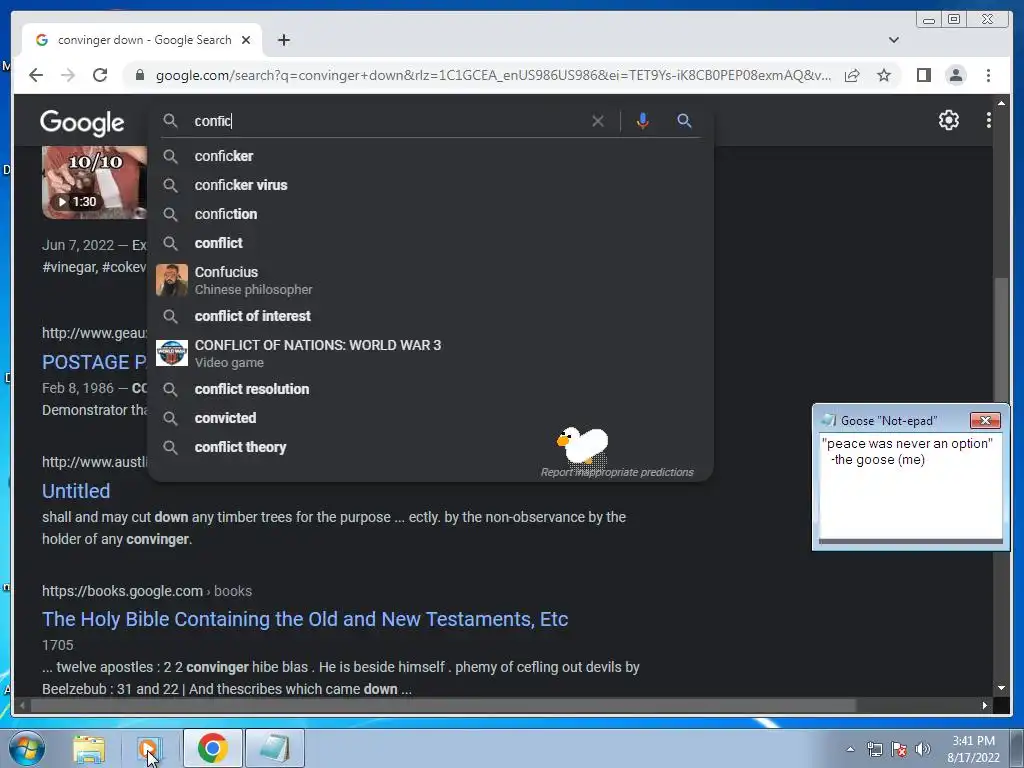The width and height of the screenshot is (1024, 768).
Task: Click the URL in the address bar
Action: point(493,75)
